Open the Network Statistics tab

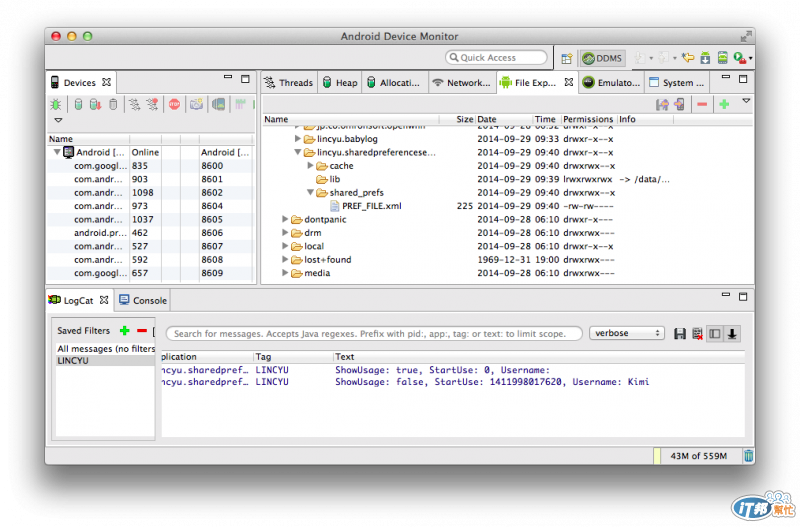click(461, 83)
